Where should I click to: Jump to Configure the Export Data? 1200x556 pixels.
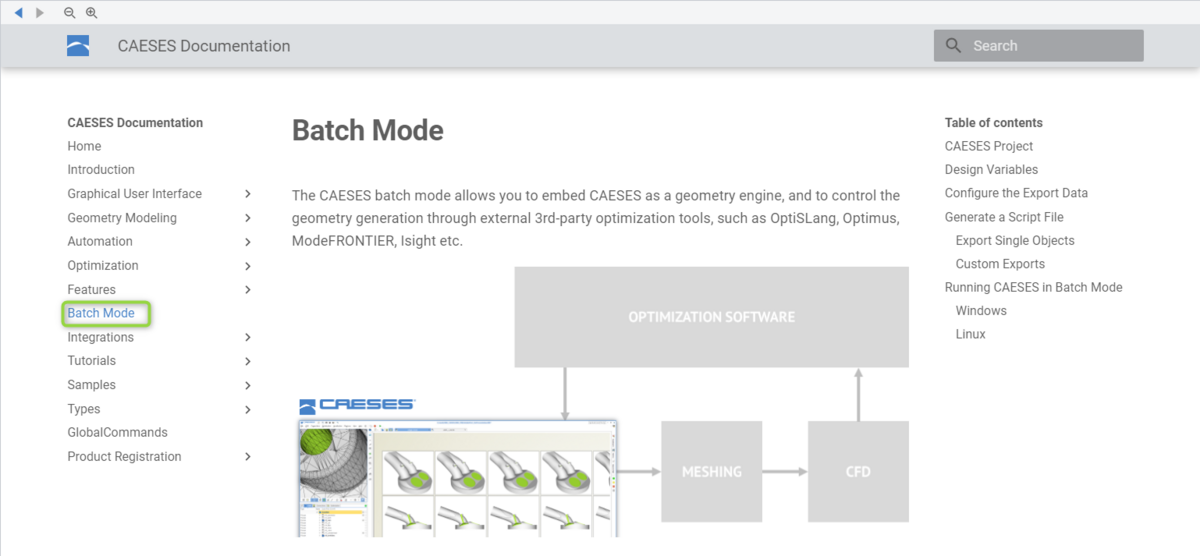tap(1016, 193)
